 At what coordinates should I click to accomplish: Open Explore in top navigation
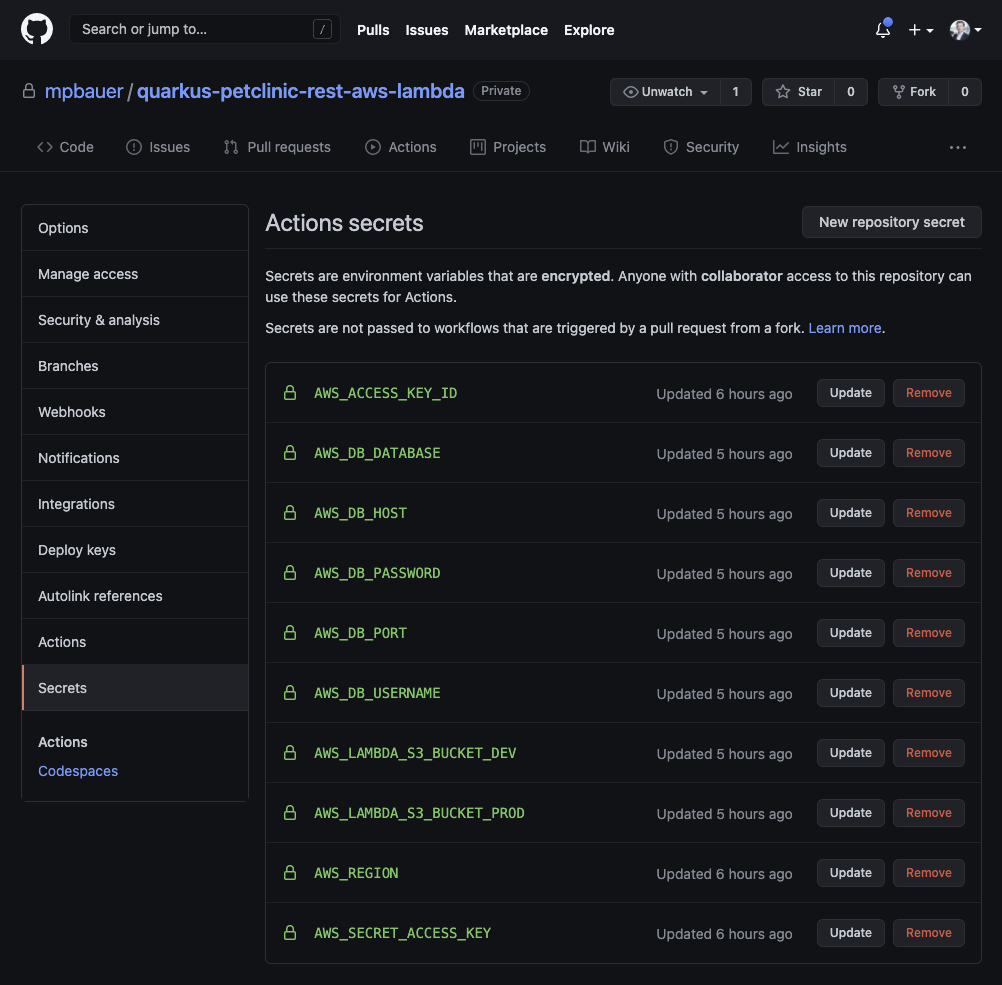[x=589, y=30]
